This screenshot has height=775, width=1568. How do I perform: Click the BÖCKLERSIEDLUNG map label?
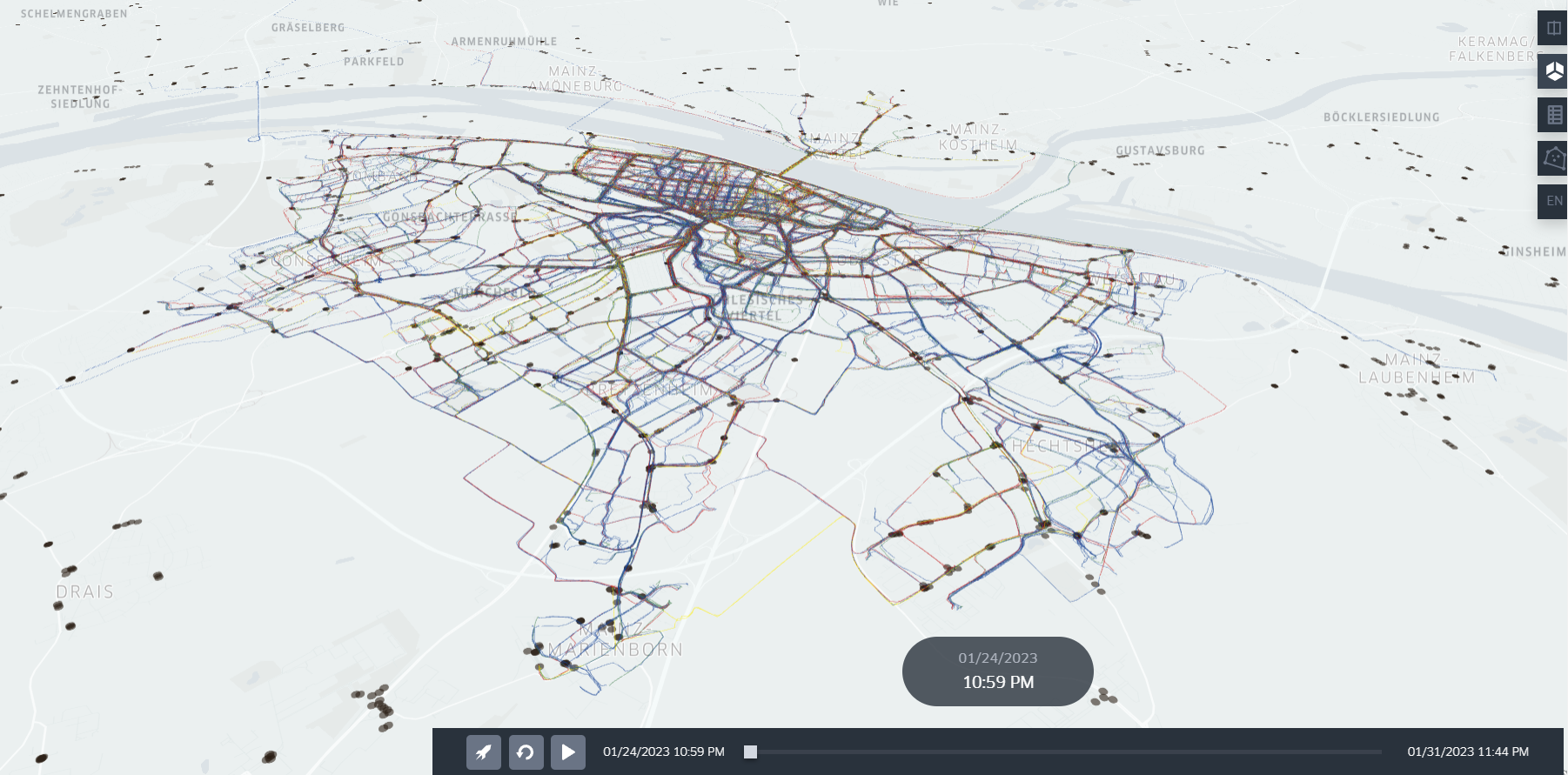click(x=1382, y=117)
